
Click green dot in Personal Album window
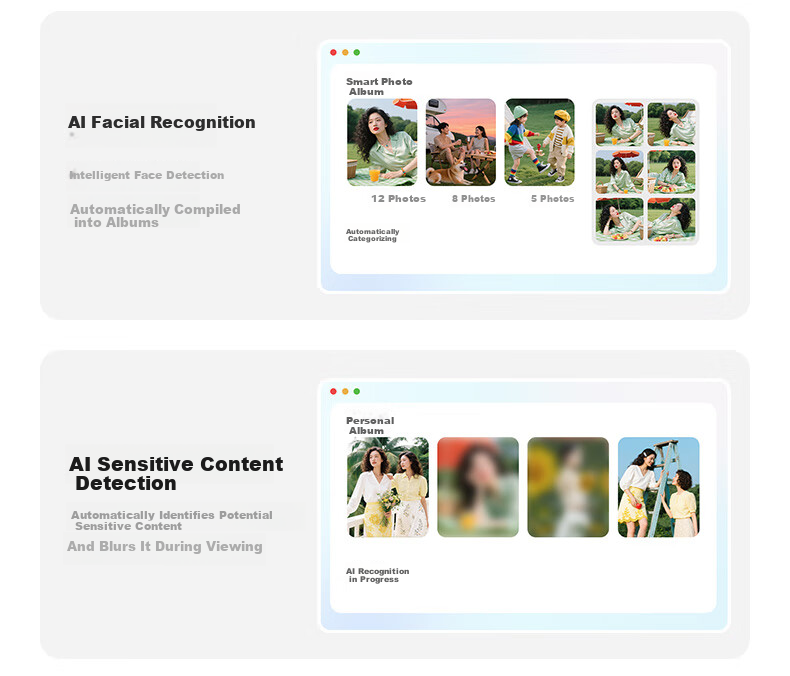click(x=357, y=391)
